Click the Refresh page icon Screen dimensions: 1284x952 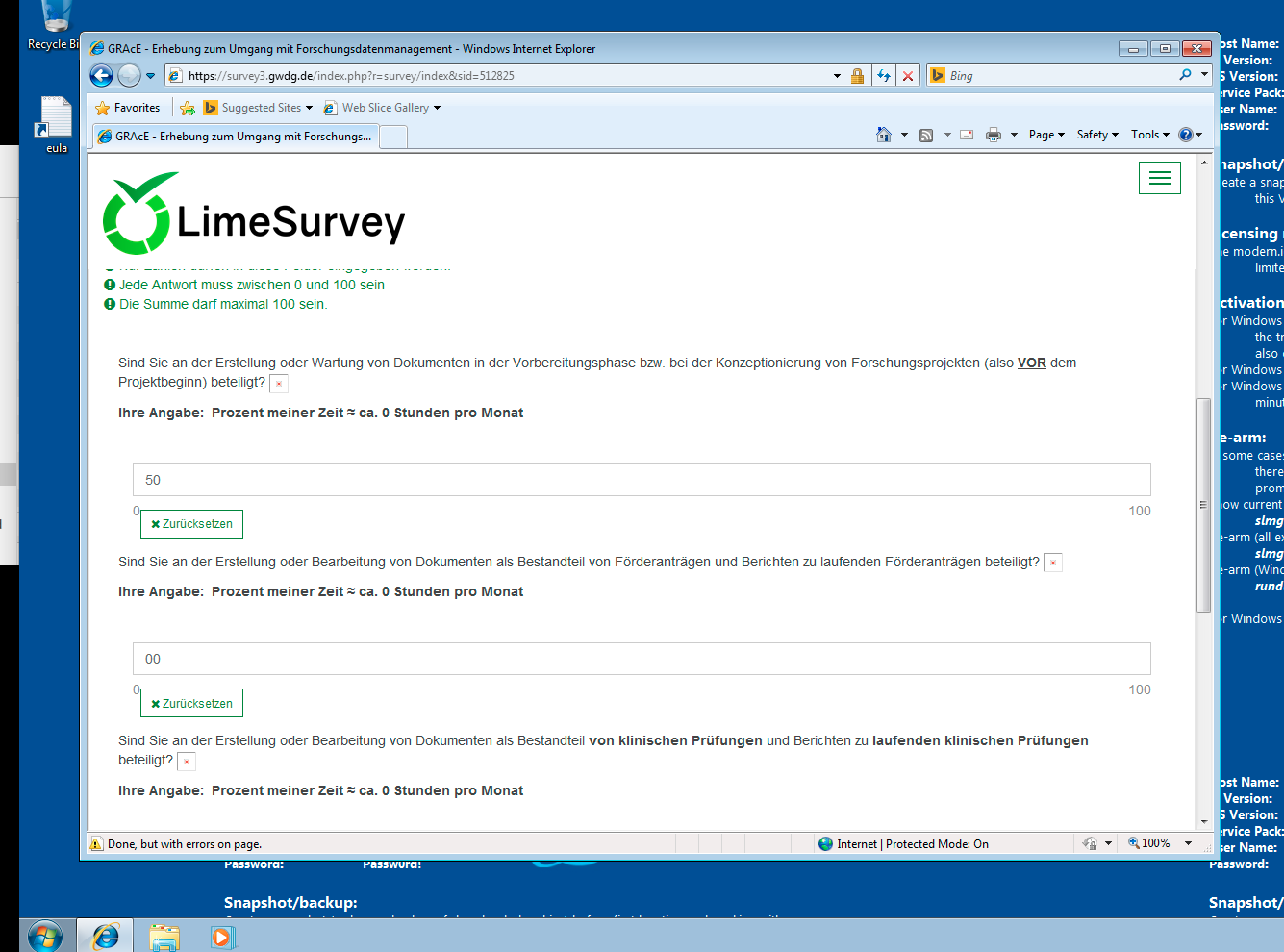pos(883,75)
